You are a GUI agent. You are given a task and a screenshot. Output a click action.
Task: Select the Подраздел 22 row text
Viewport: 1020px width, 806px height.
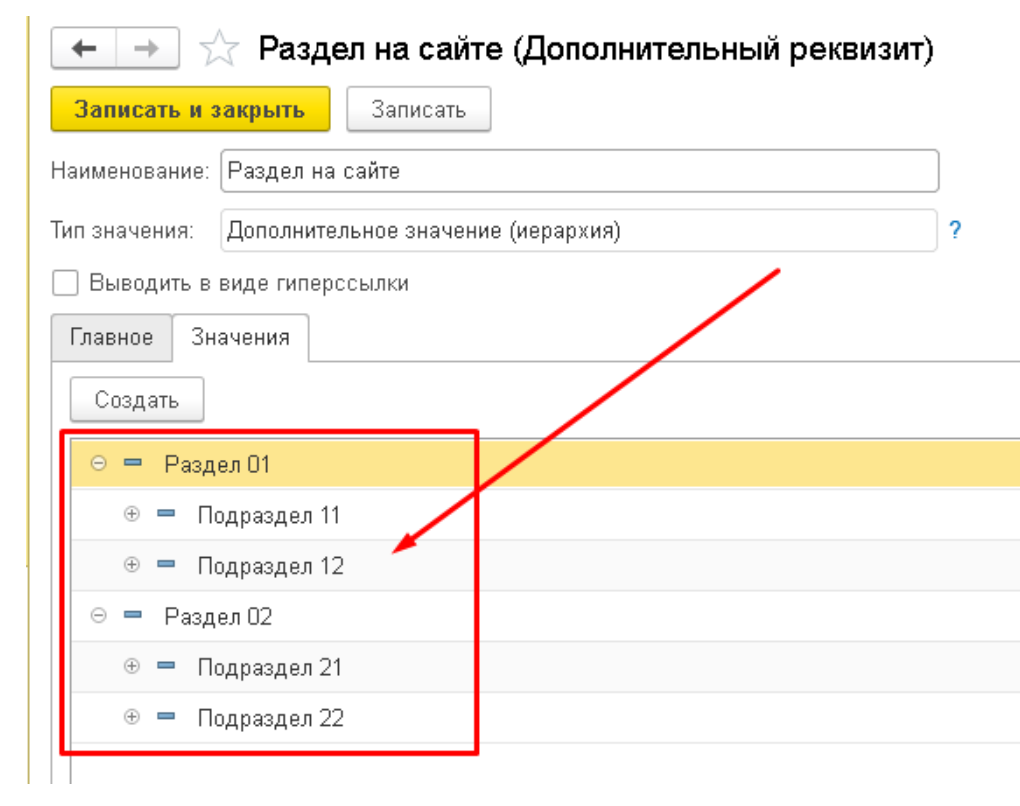[271, 718]
